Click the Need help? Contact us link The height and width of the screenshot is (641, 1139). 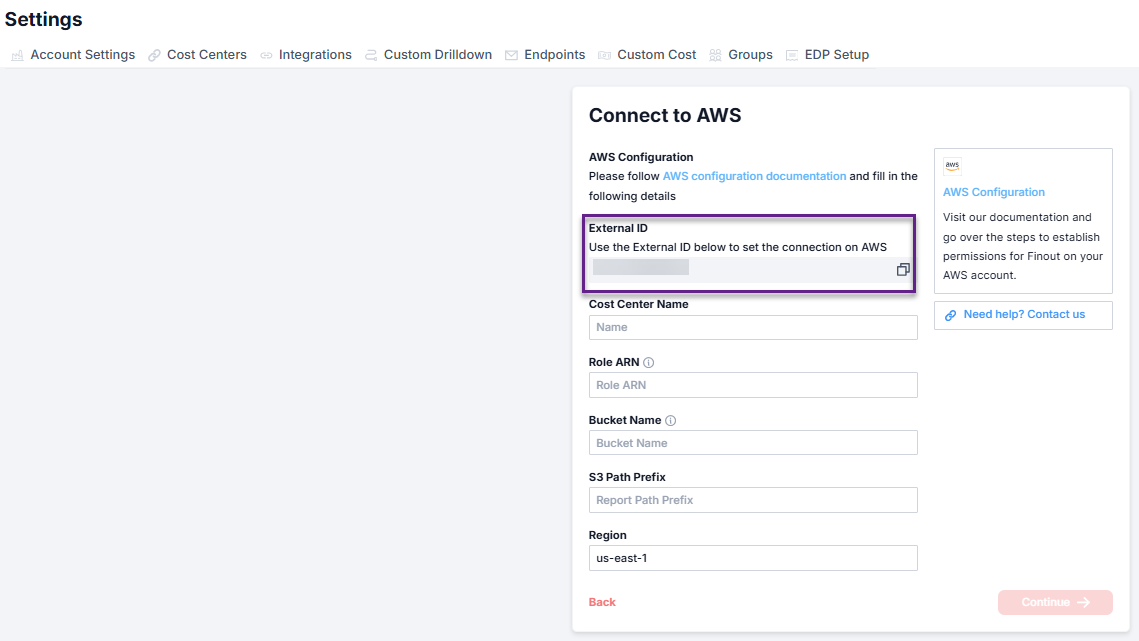(1024, 315)
